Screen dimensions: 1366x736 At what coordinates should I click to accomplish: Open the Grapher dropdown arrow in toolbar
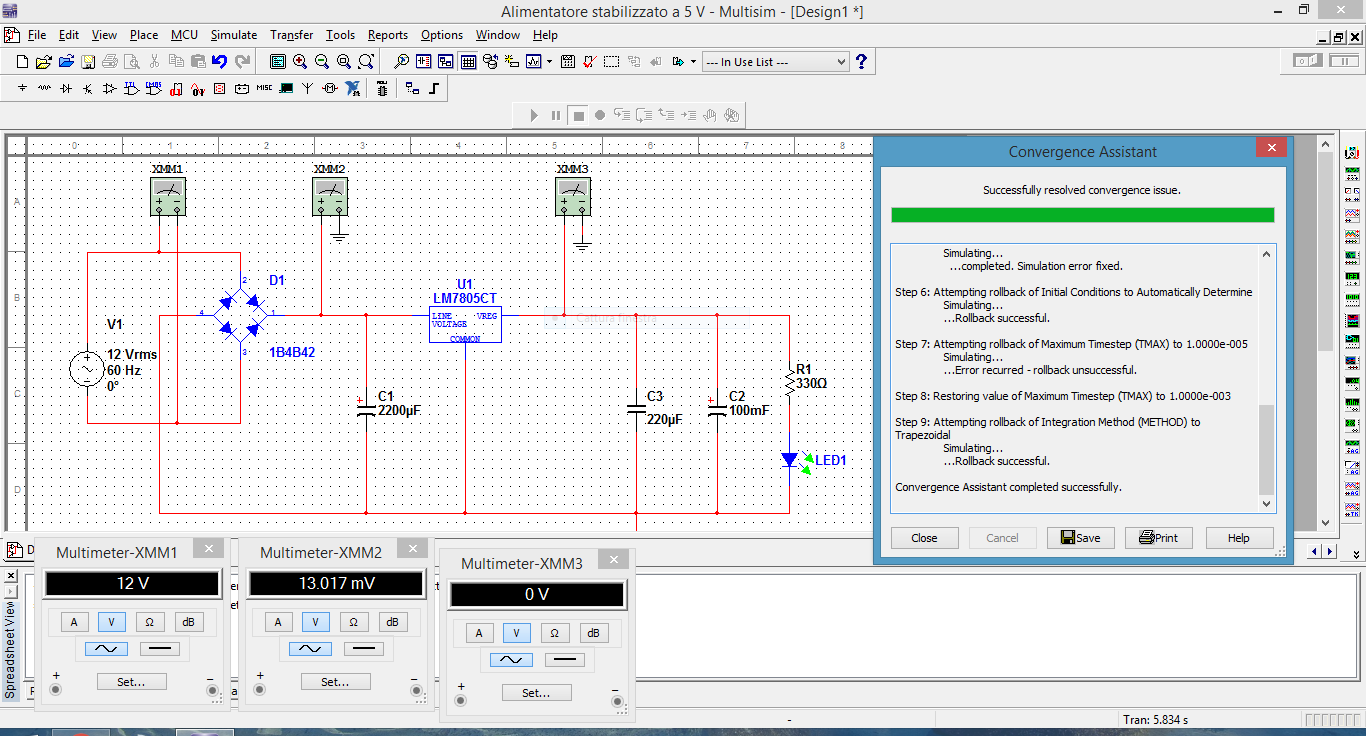click(549, 62)
